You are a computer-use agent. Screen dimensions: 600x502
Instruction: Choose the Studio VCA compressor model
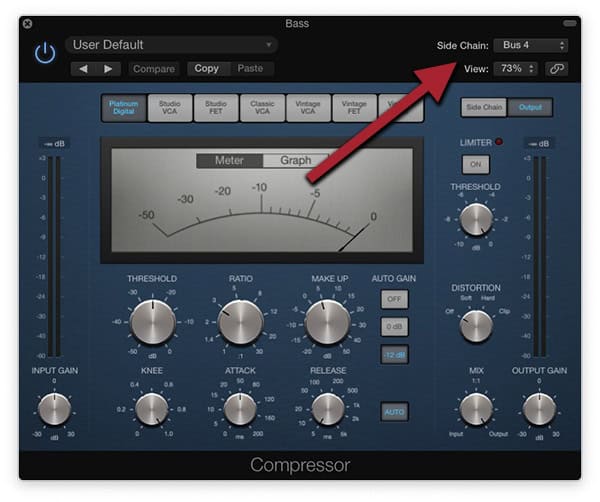coord(169,108)
